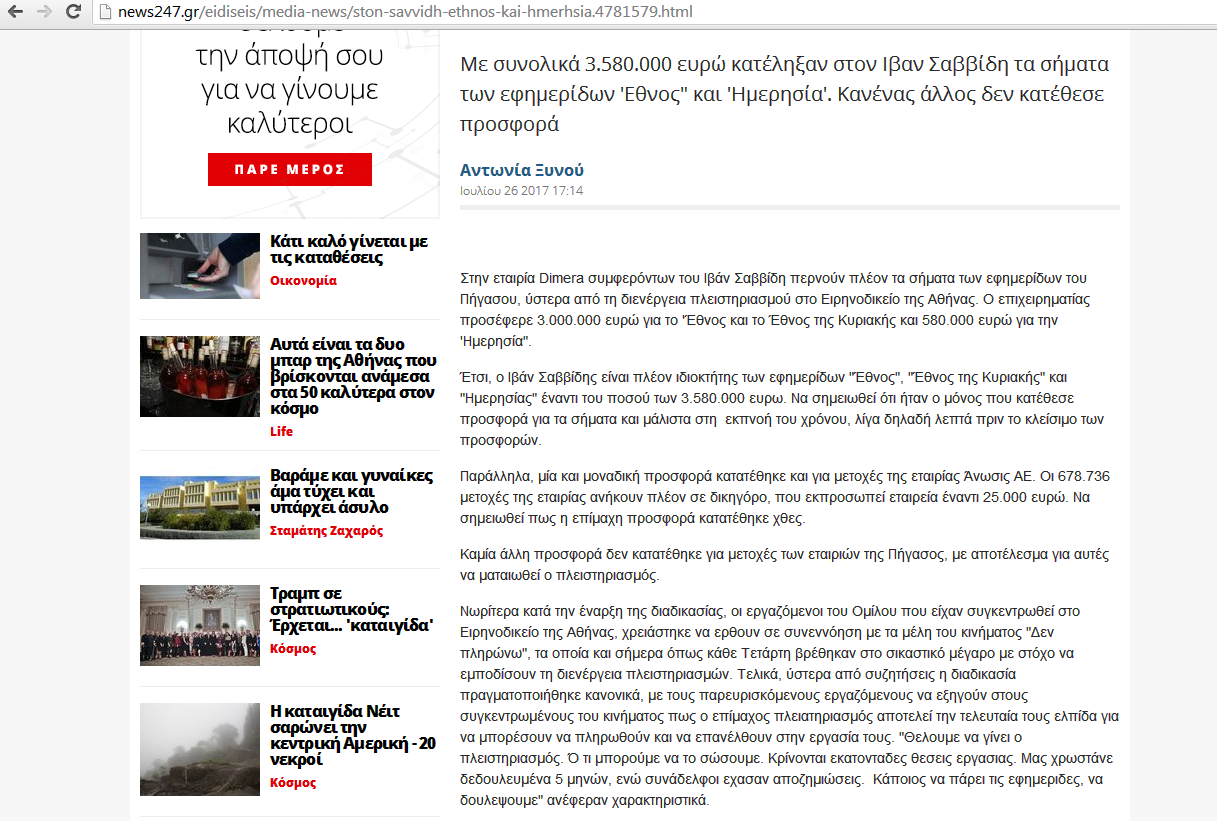
Task: Open article 'Κάτι καλό γίνεται με τις καταθέσεις'
Action: (349, 249)
